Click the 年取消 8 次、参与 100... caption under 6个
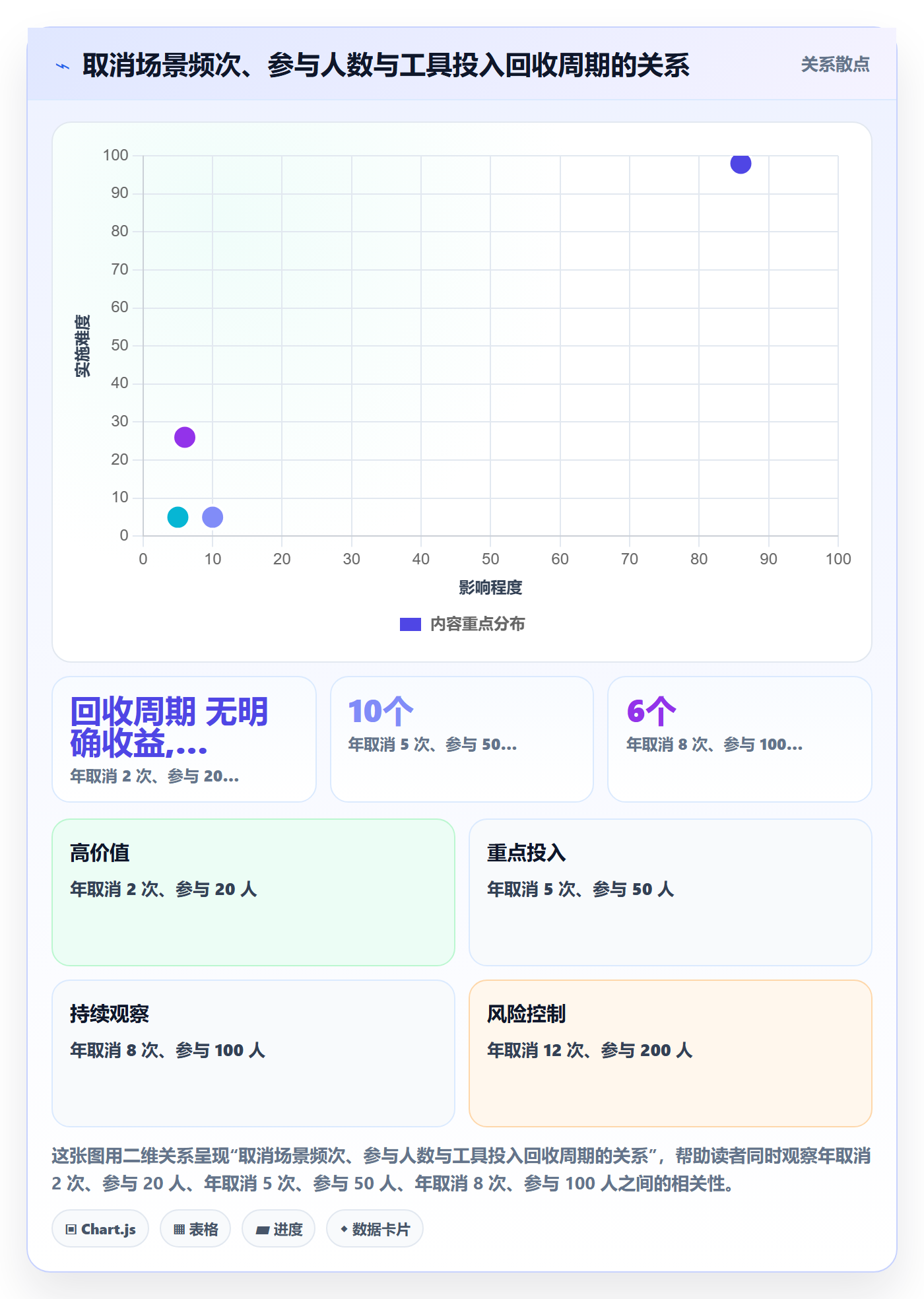Screen dimensions: 924x1299 pos(714,745)
